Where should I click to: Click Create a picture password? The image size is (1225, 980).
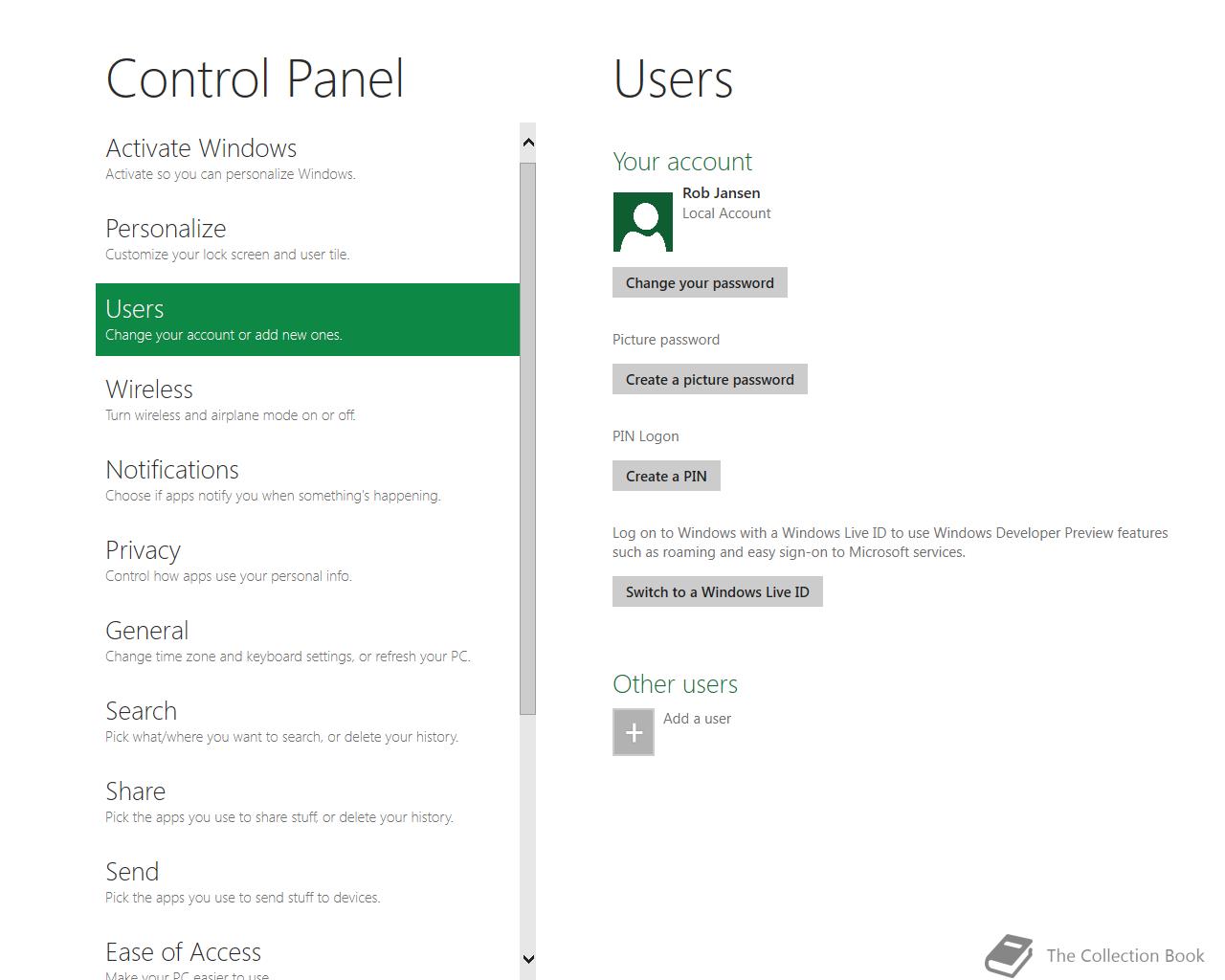pyautogui.click(x=710, y=379)
